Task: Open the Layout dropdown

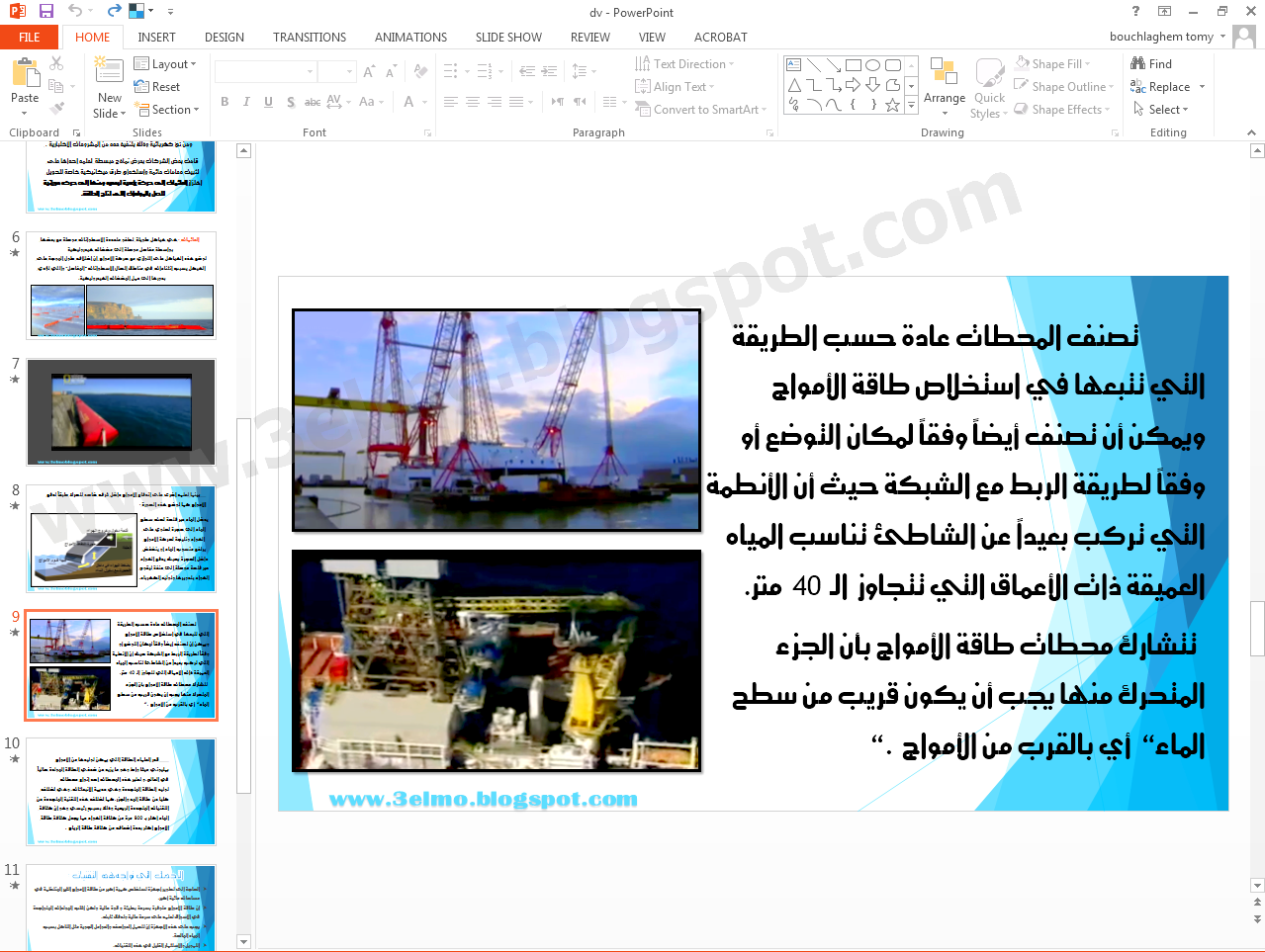Action: [x=165, y=63]
